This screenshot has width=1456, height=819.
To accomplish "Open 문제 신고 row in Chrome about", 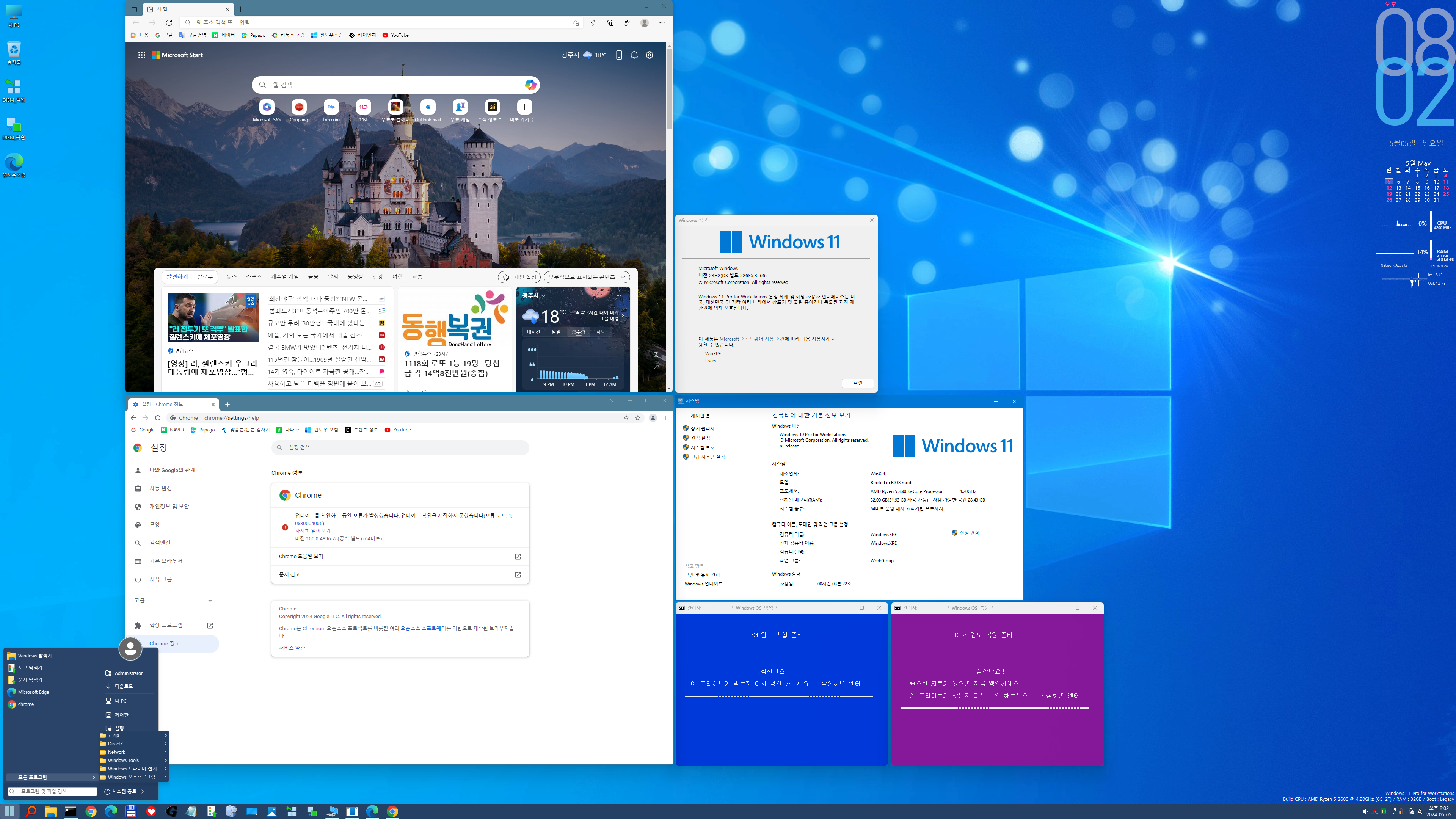I will 400,574.
